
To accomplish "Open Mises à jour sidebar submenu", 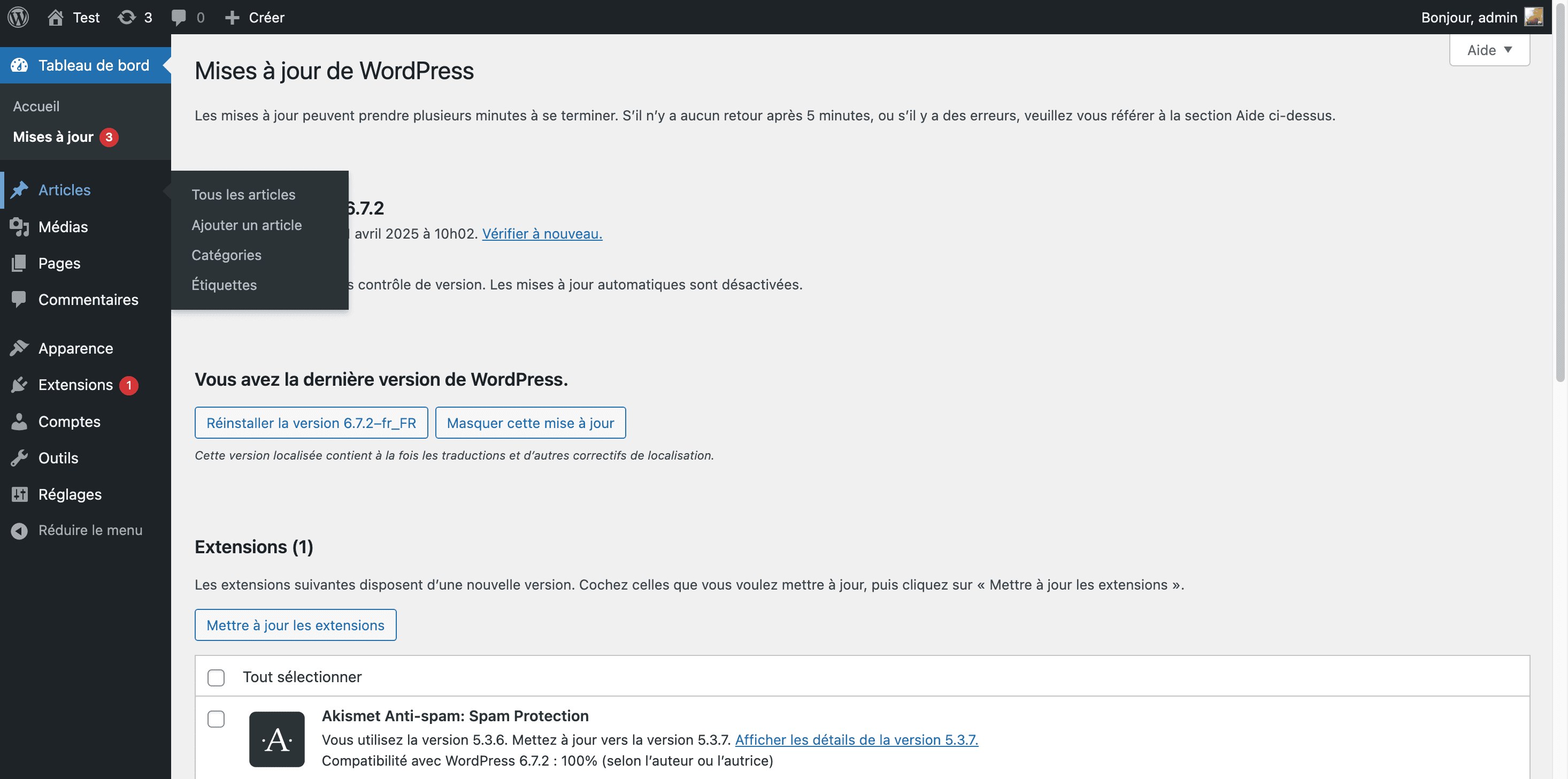I will click(x=53, y=137).
